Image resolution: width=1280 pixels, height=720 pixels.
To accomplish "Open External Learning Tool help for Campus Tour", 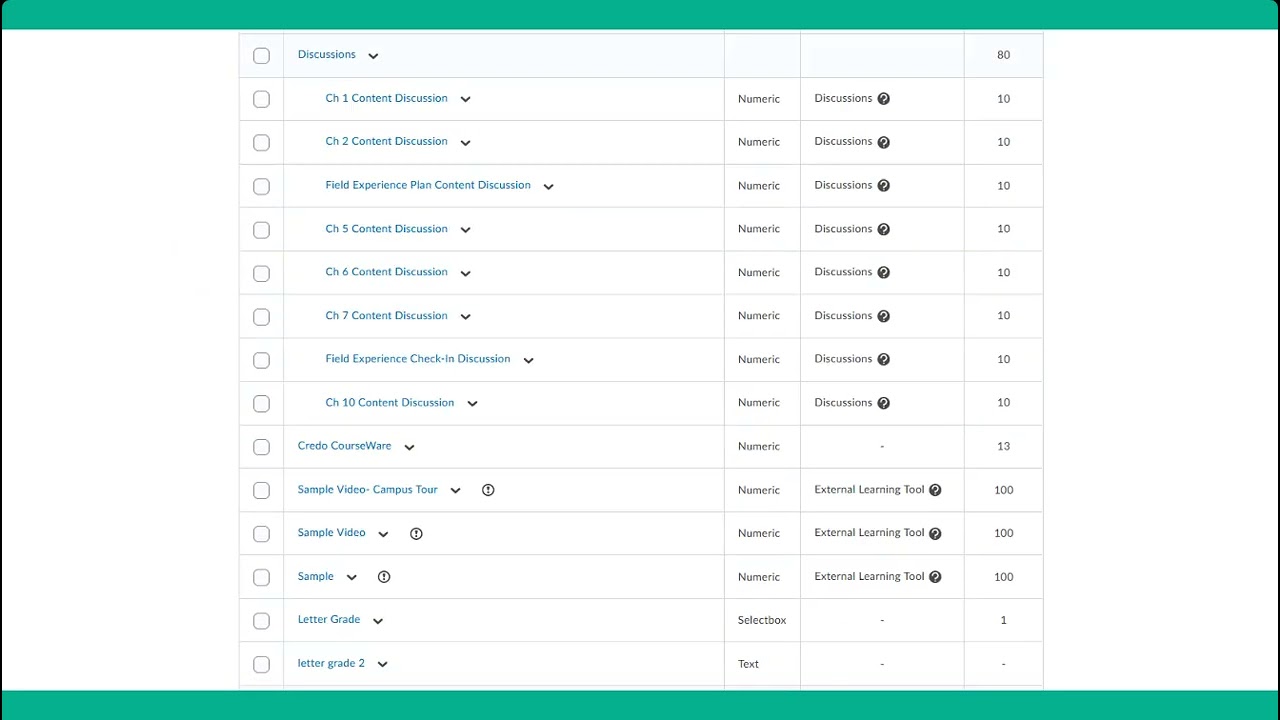I will (x=935, y=490).
